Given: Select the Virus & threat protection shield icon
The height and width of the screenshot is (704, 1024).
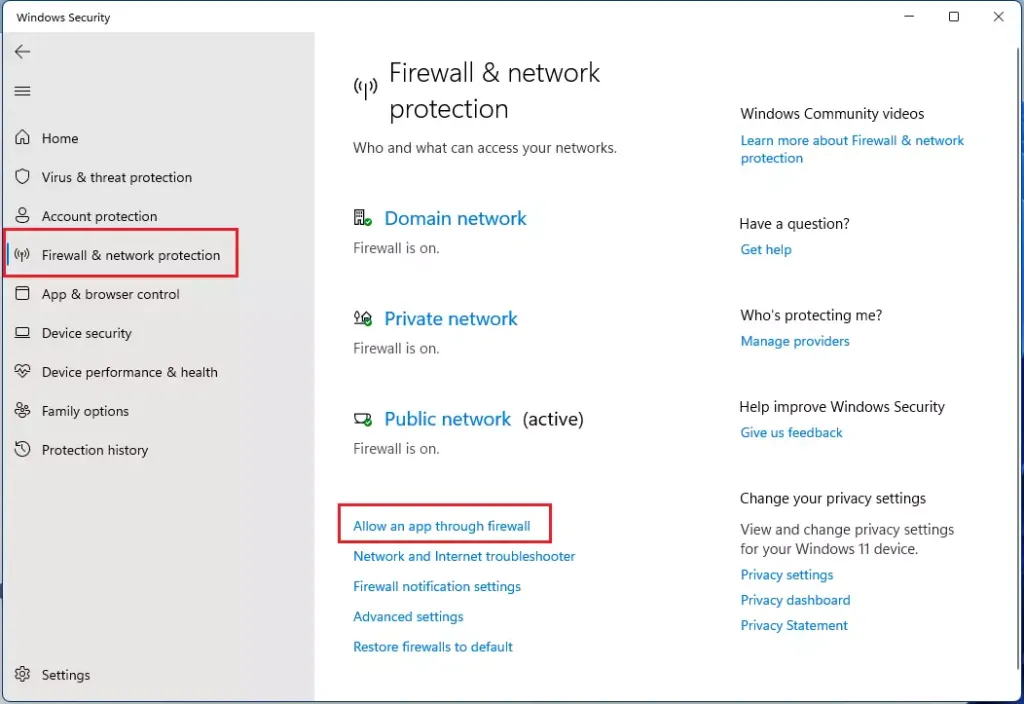Looking at the screenshot, I should click(22, 176).
